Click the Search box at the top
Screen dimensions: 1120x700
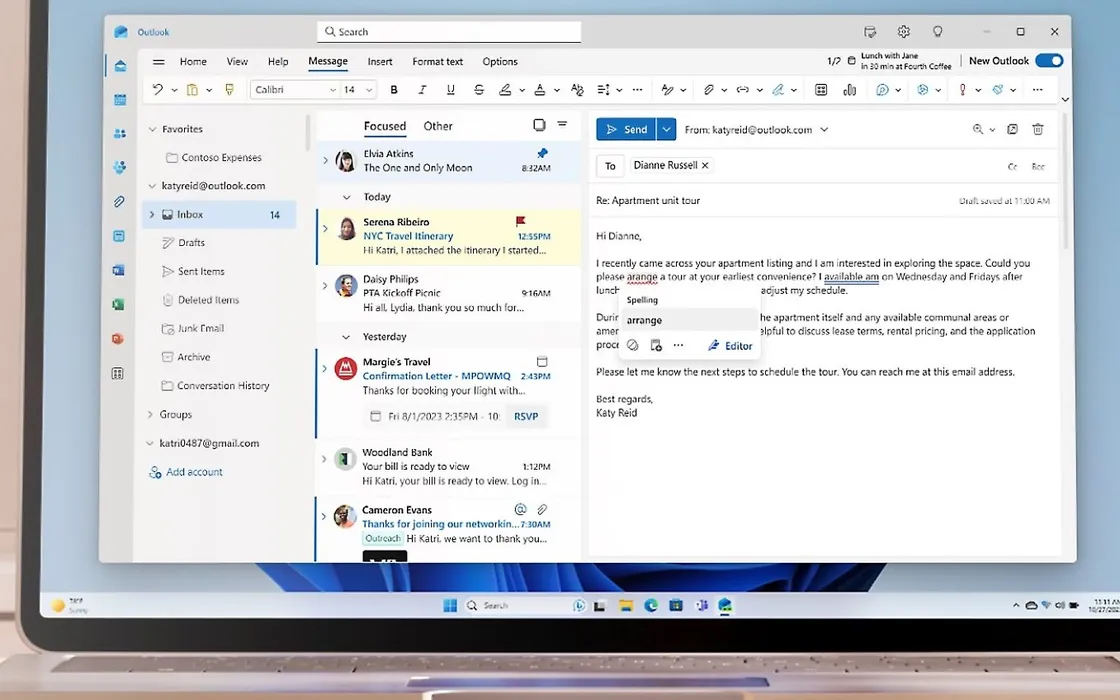point(449,31)
